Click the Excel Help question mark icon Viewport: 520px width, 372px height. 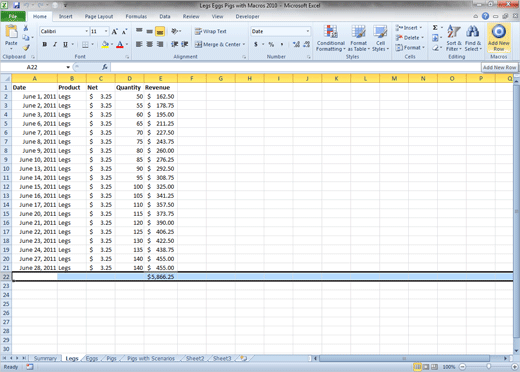tap(485, 16)
